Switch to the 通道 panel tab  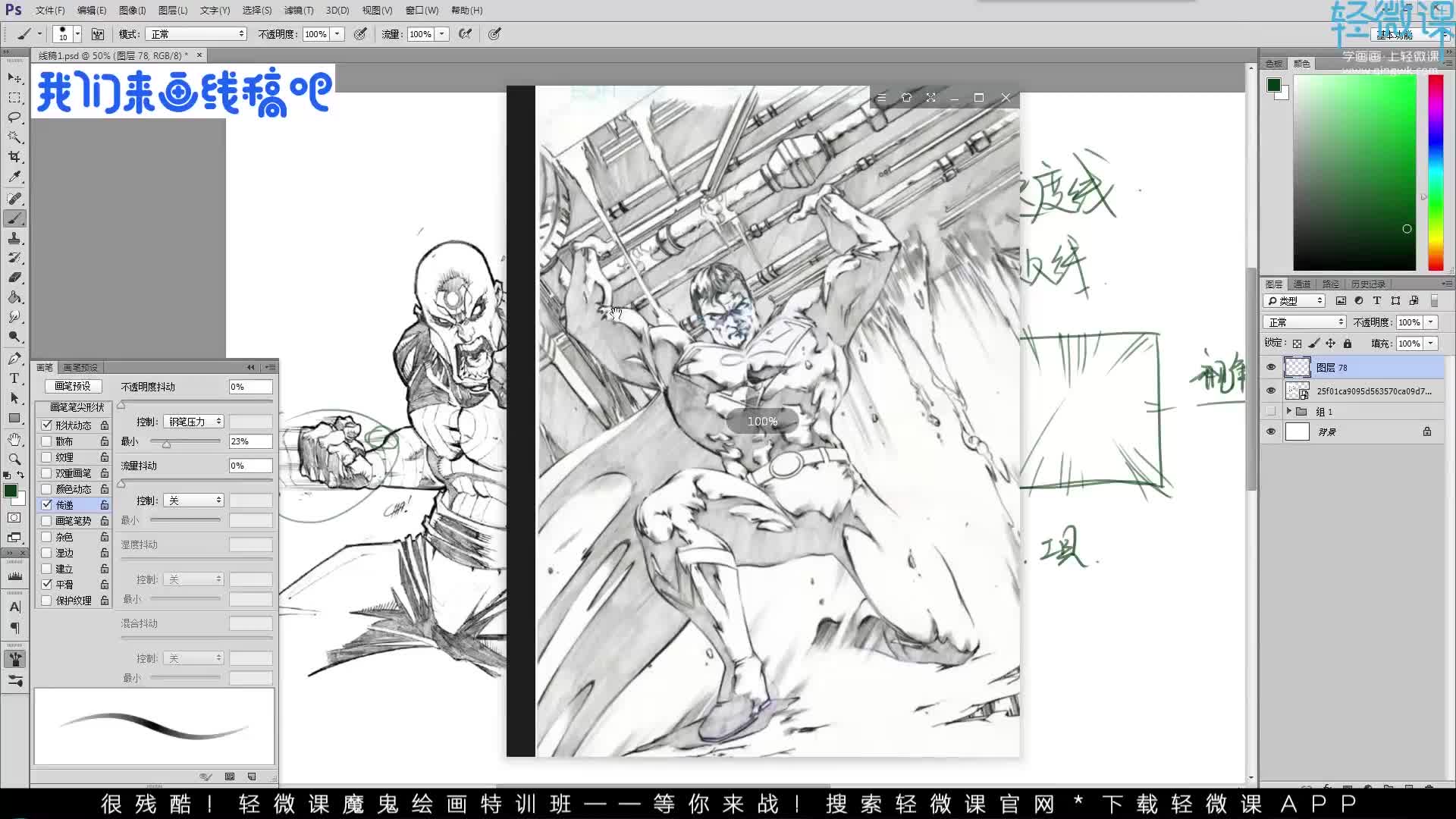[1301, 284]
